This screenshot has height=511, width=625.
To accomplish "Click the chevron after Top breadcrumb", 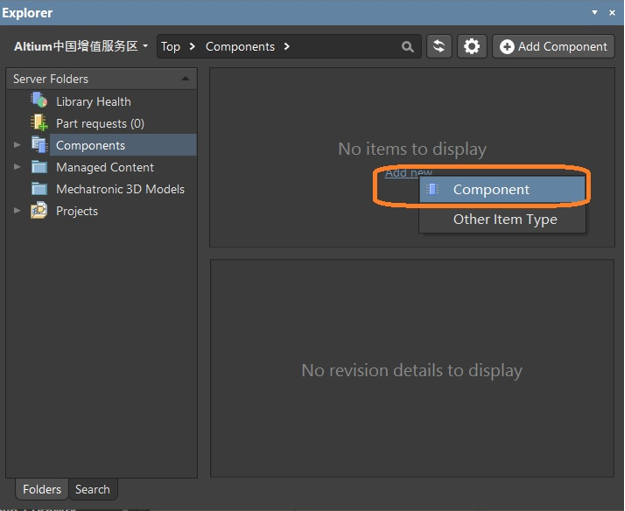I will pos(192,47).
